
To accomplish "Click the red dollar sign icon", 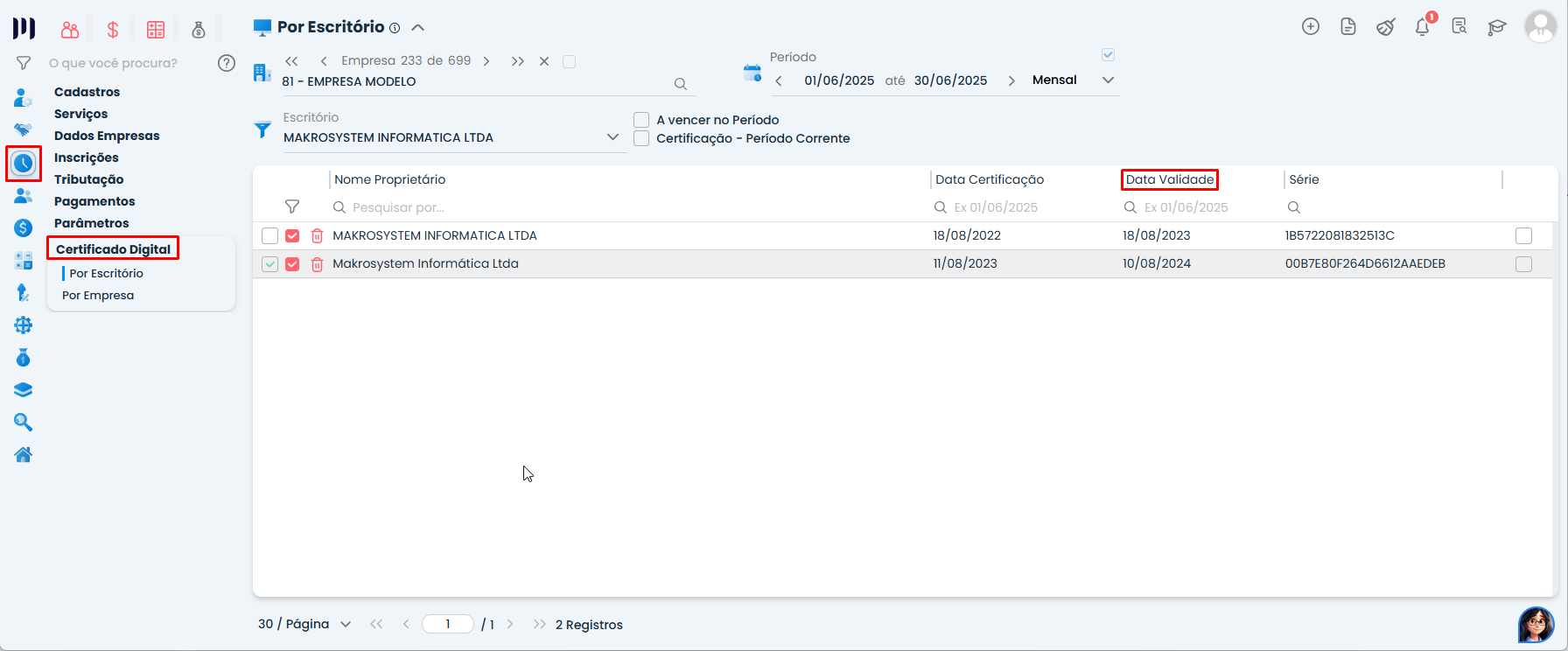I will pos(113,30).
